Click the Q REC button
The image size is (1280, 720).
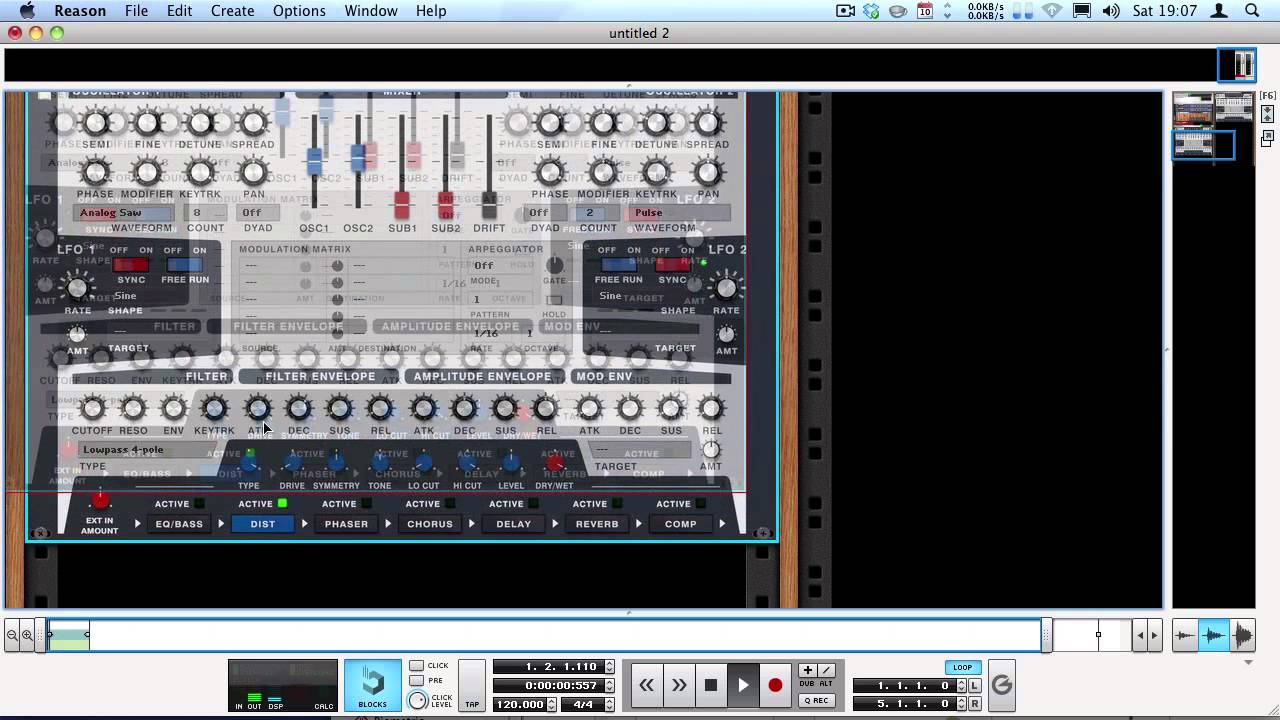[x=816, y=700]
